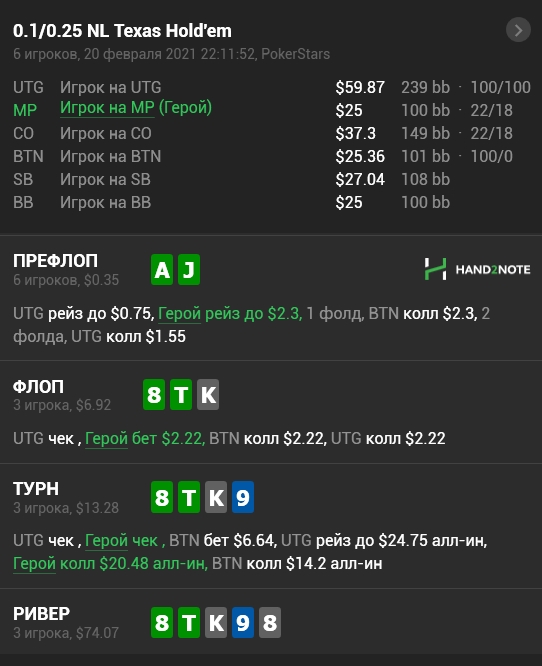Click the ПРЕФЛОП section header
Screen dimensions: 542x666
point(56,261)
